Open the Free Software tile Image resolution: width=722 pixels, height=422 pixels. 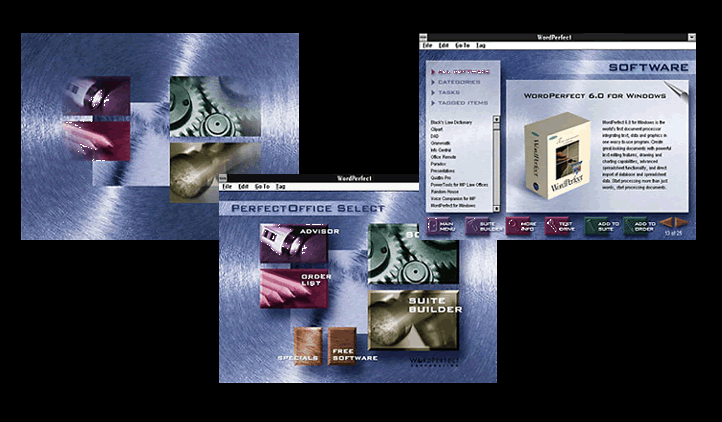(343, 345)
